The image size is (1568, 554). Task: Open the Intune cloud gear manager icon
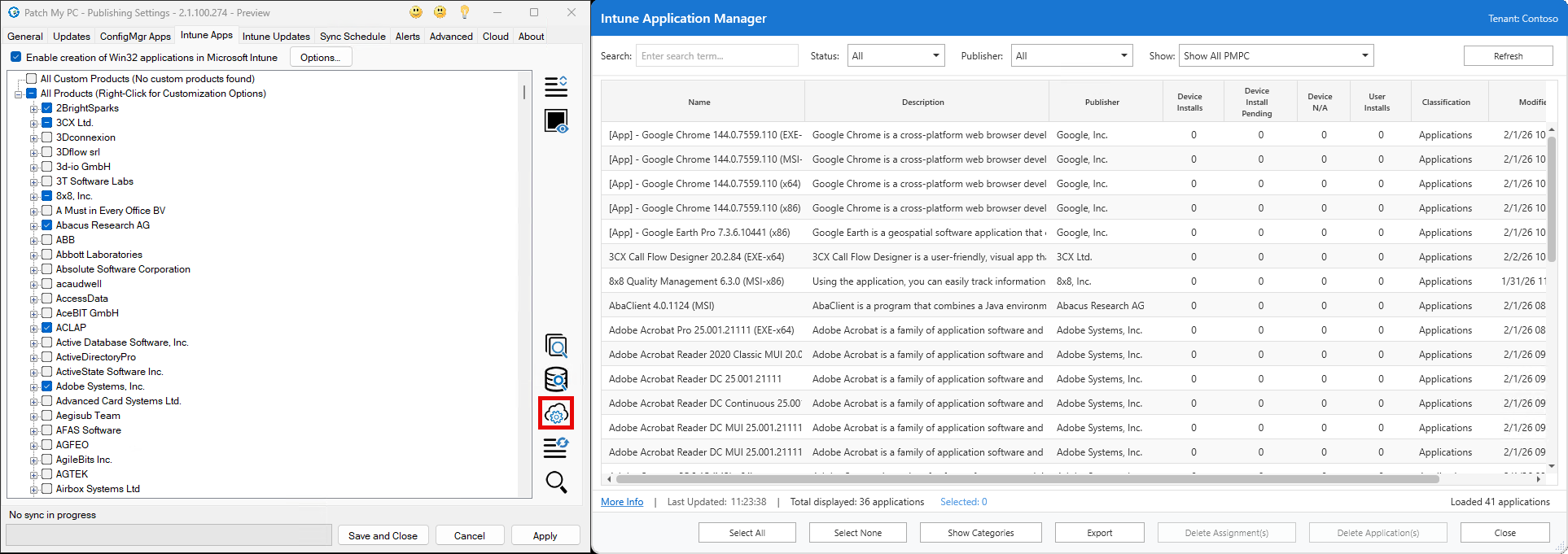[x=556, y=413]
